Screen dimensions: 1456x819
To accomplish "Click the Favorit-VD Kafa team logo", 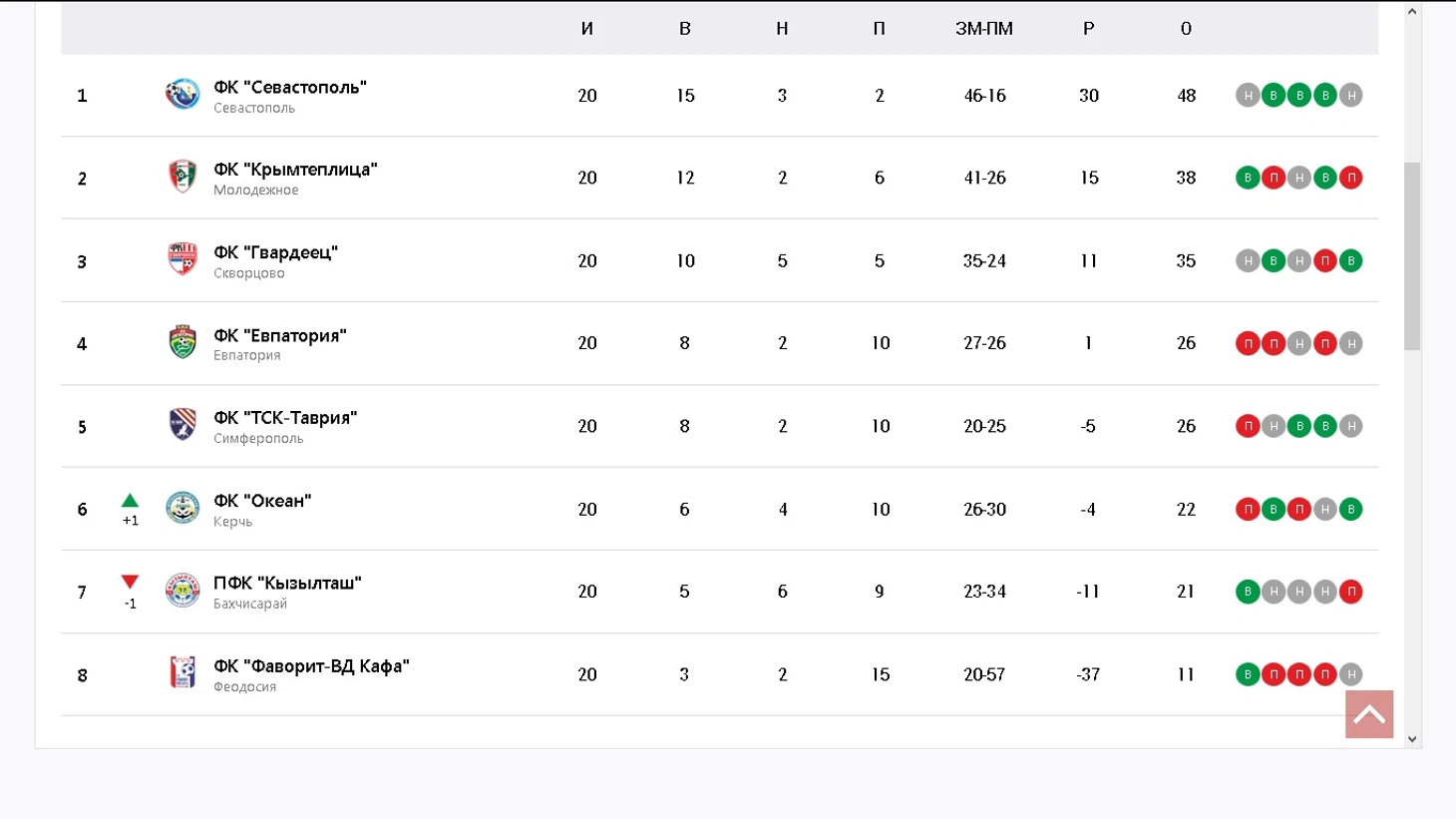I will pos(182,673).
